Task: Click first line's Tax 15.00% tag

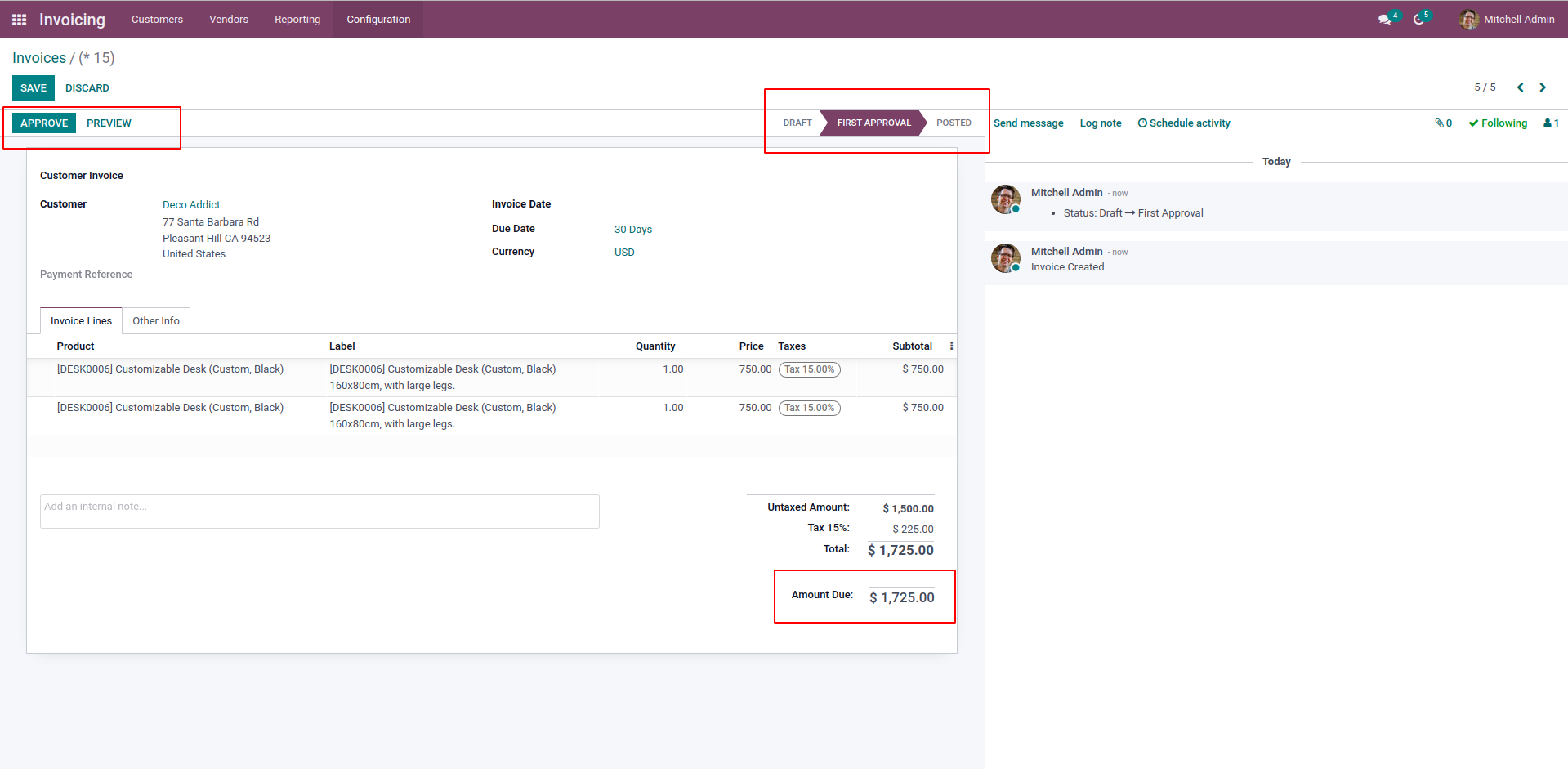Action: point(809,369)
